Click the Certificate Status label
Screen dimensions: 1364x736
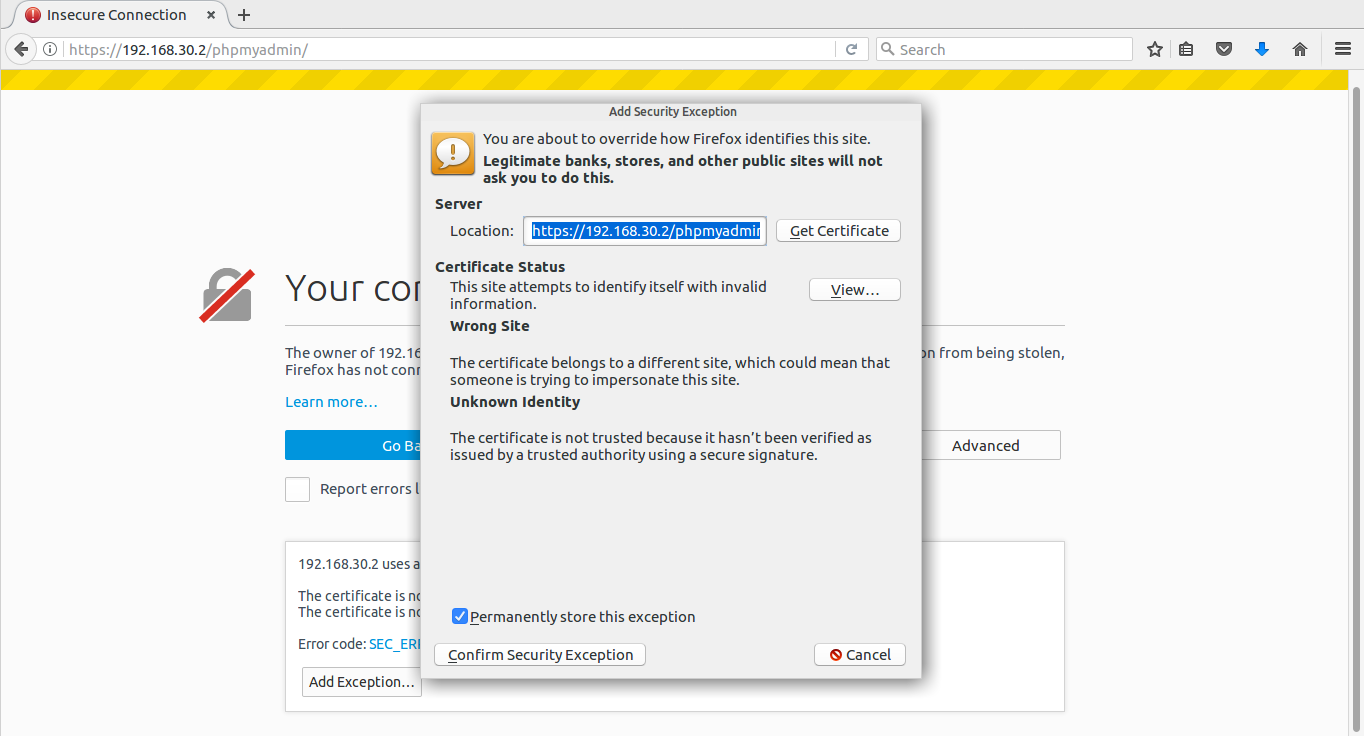pyautogui.click(x=500, y=267)
